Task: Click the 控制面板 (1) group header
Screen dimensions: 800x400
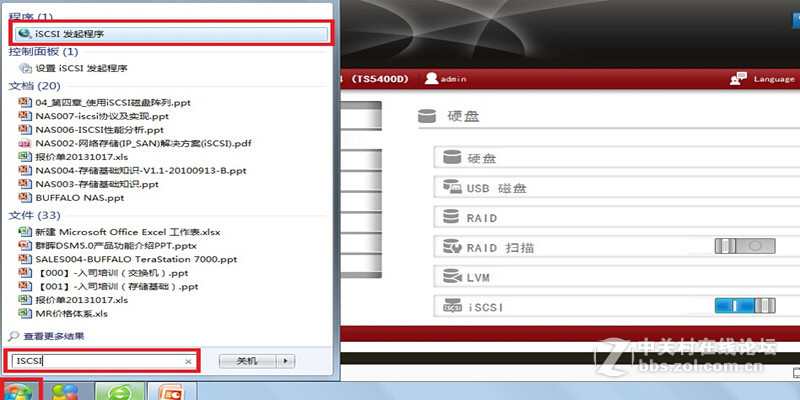Action: 43,52
